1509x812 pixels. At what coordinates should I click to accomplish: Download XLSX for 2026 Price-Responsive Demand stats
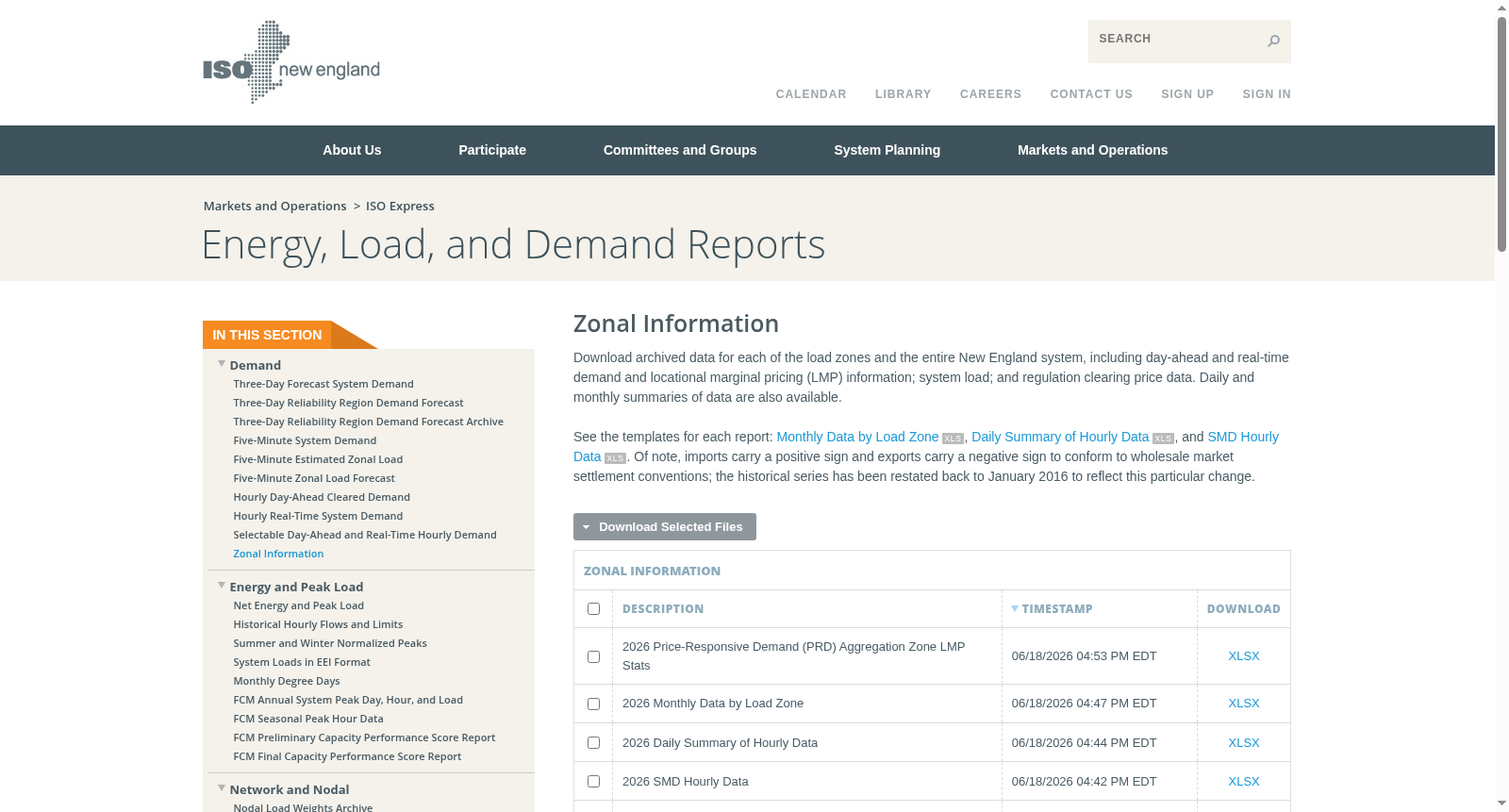(1243, 656)
